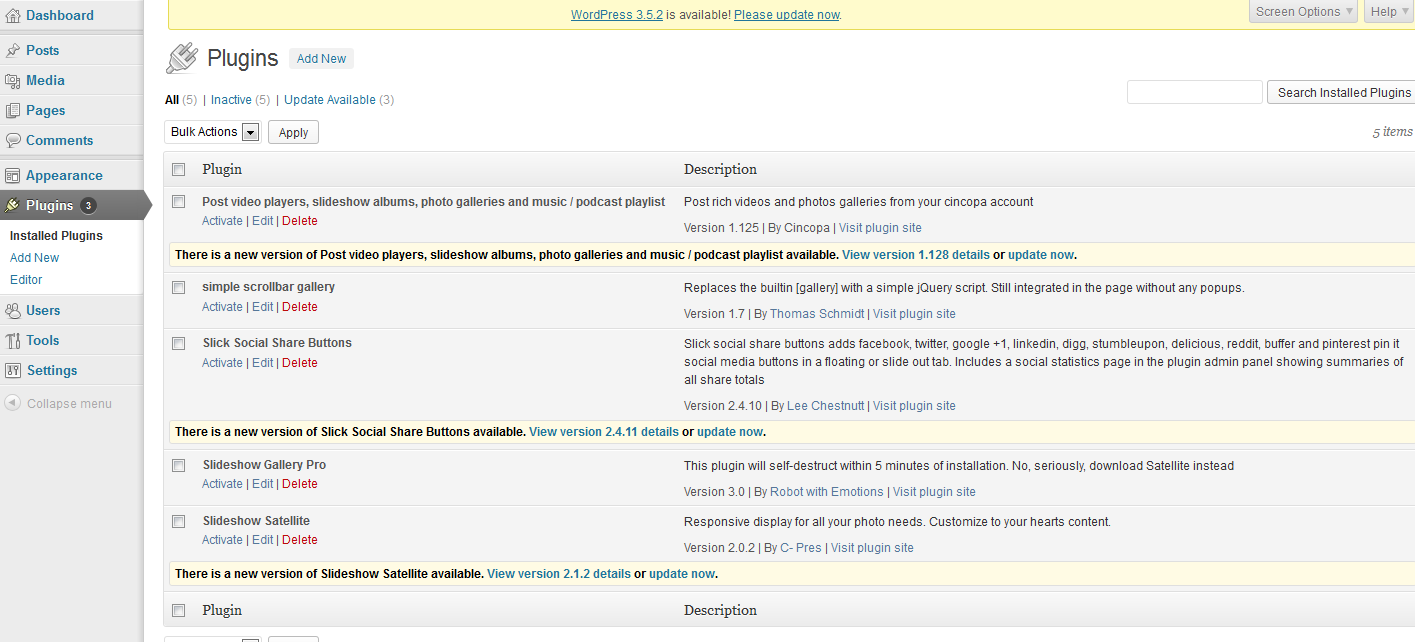The image size is (1415, 642).
Task: Click the Users icon in sidebar
Action: point(13,311)
